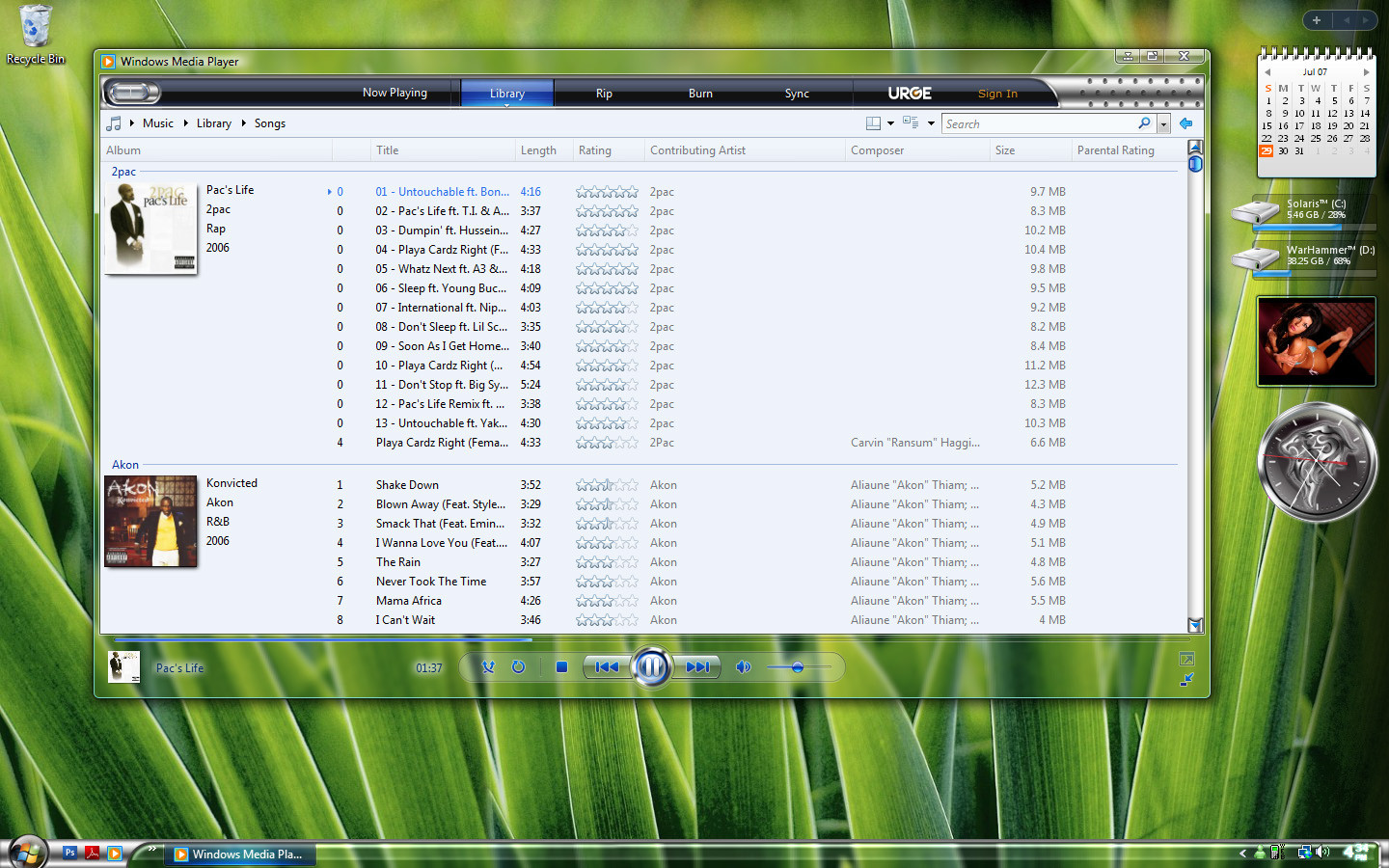
Task: Open the Sync tab
Action: click(797, 94)
